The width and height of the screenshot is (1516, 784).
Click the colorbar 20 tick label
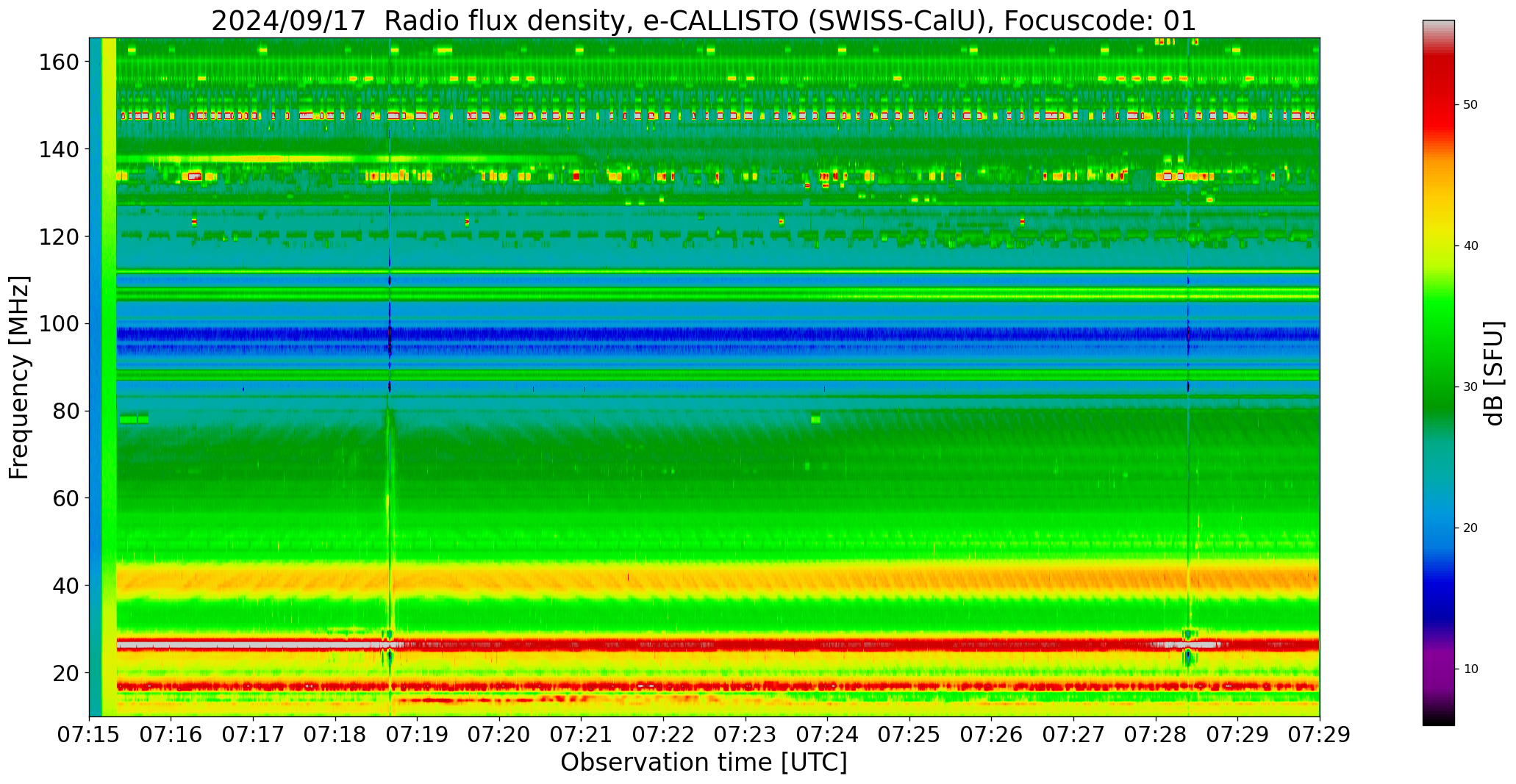tap(1470, 528)
